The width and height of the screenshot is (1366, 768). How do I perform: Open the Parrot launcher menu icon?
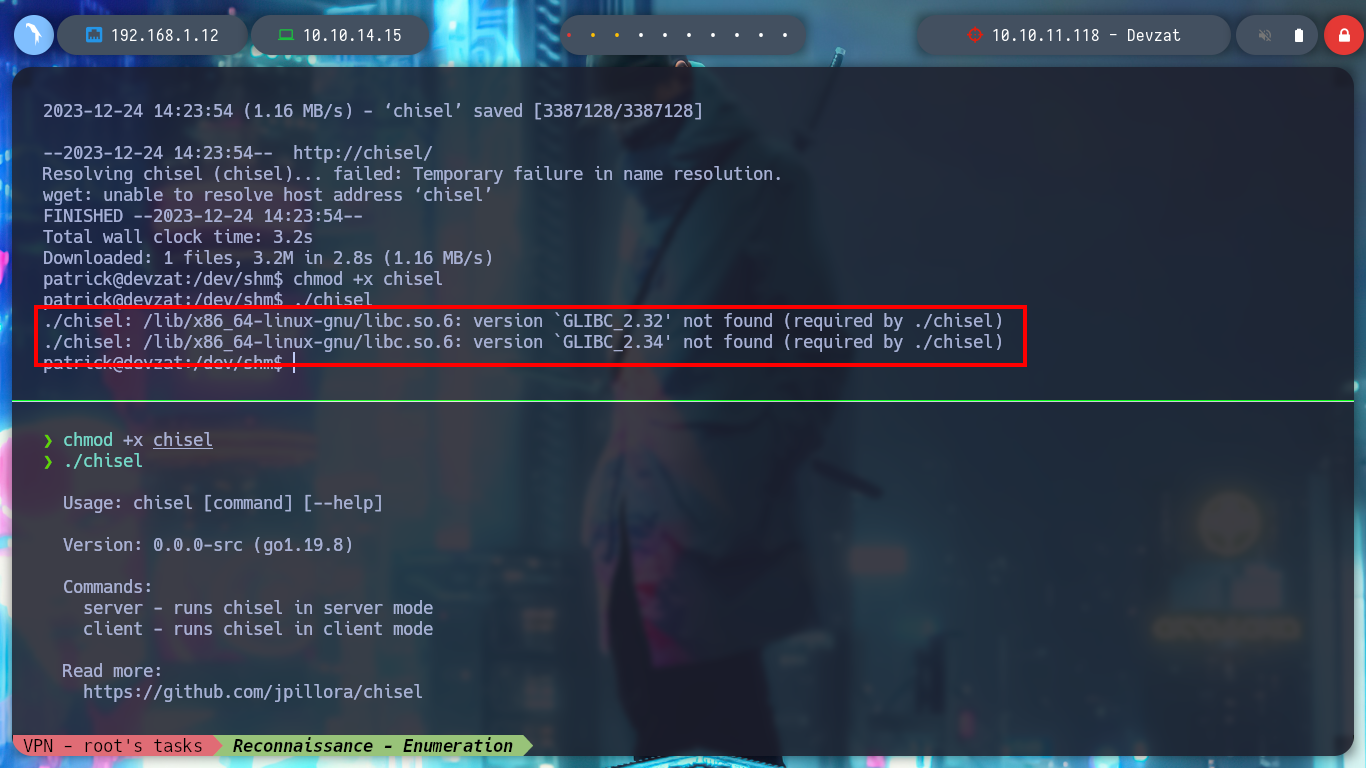(x=33, y=35)
